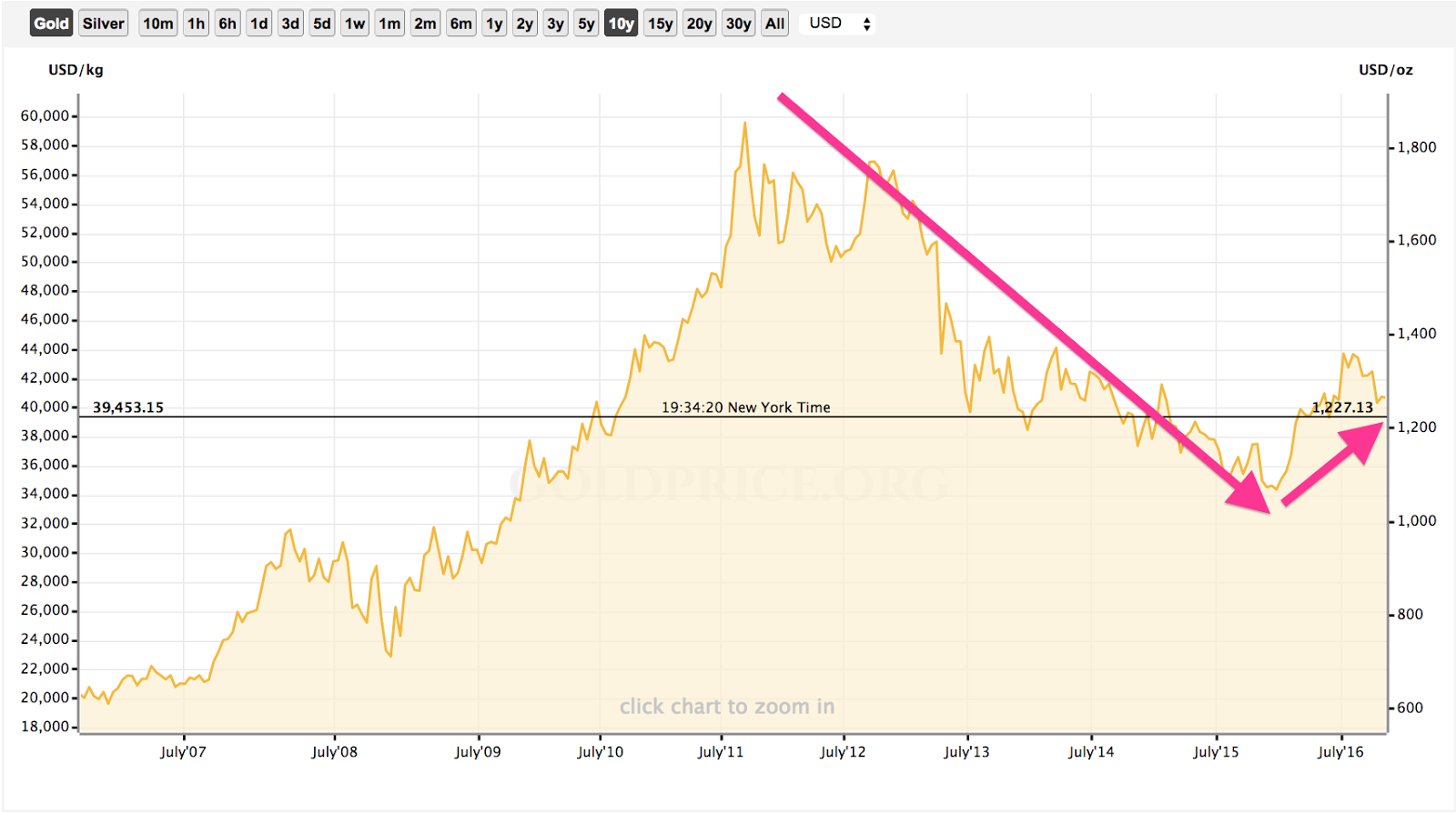Switch to 20y range
Screen dimensions: 1456x814
(x=699, y=24)
